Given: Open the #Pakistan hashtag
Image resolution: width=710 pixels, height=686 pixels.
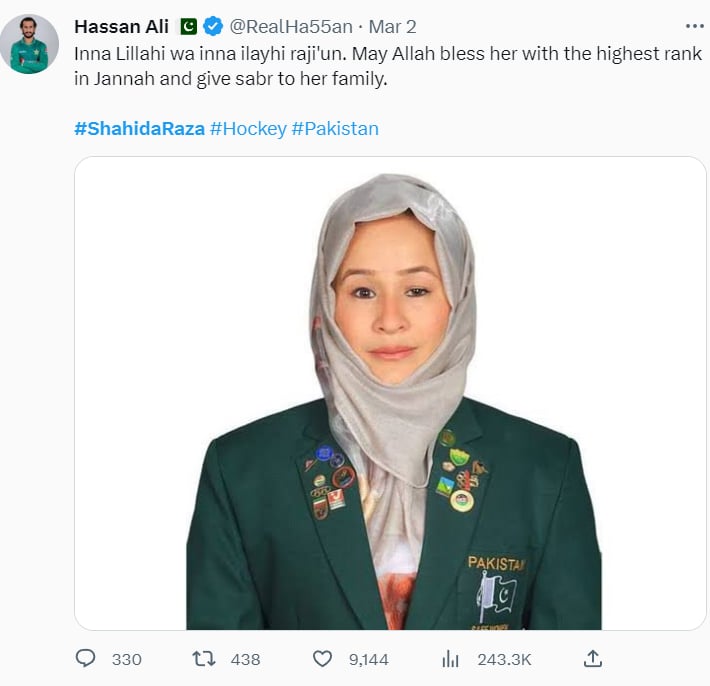Looking at the screenshot, I should tap(335, 129).
